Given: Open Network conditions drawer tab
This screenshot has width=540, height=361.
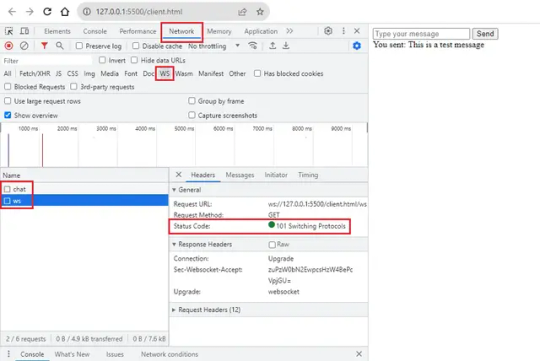Looking at the screenshot, I should [169, 354].
